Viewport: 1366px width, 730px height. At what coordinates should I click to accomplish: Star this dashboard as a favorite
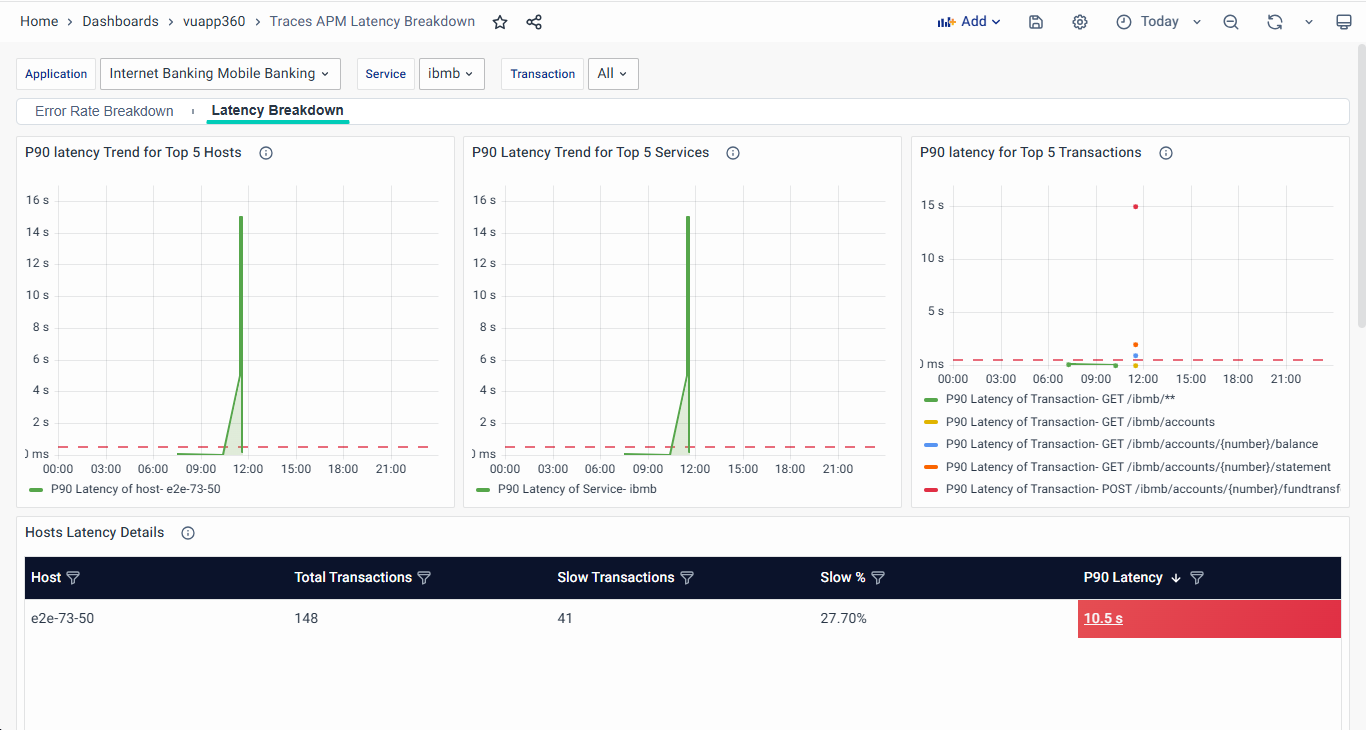(500, 22)
